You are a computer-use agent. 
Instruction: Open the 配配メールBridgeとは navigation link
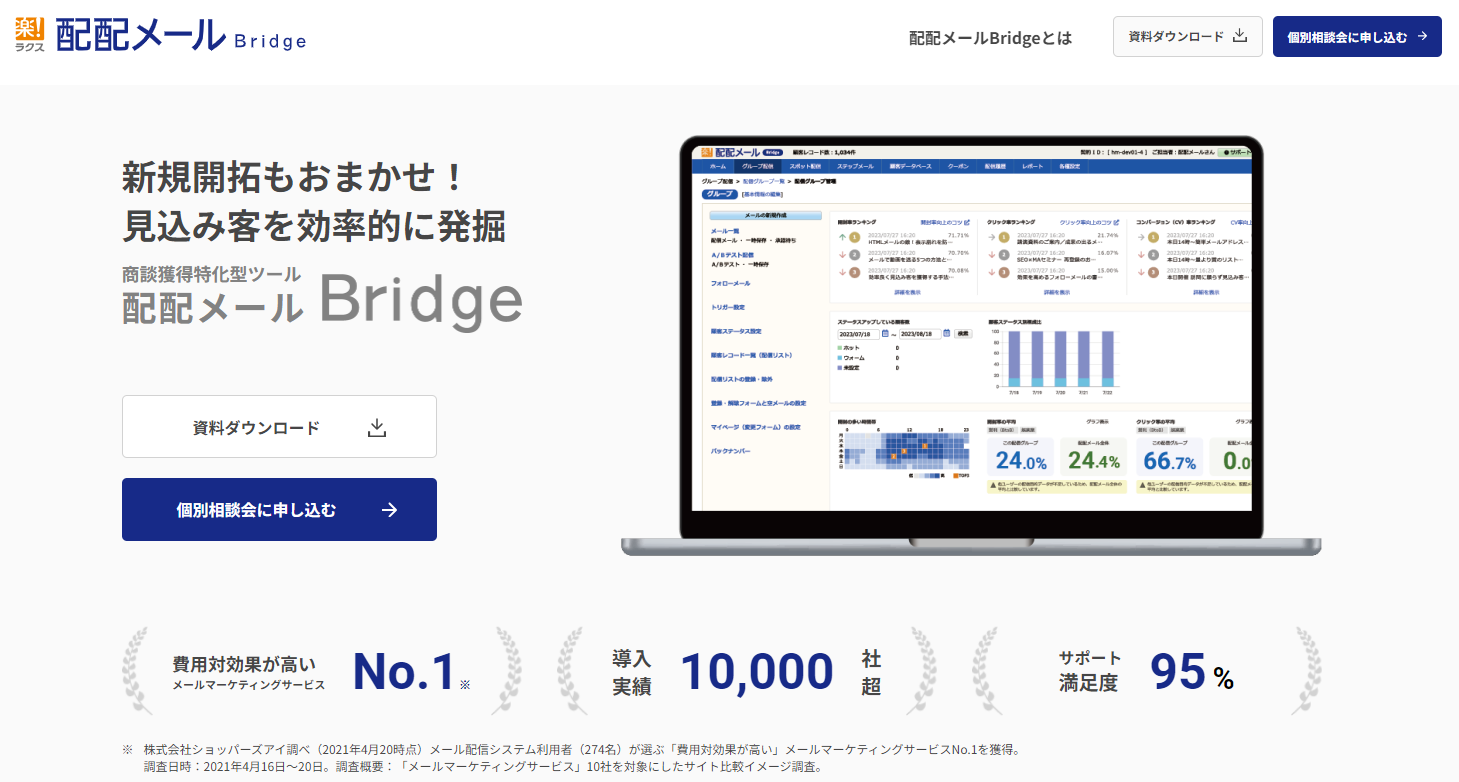coord(990,37)
